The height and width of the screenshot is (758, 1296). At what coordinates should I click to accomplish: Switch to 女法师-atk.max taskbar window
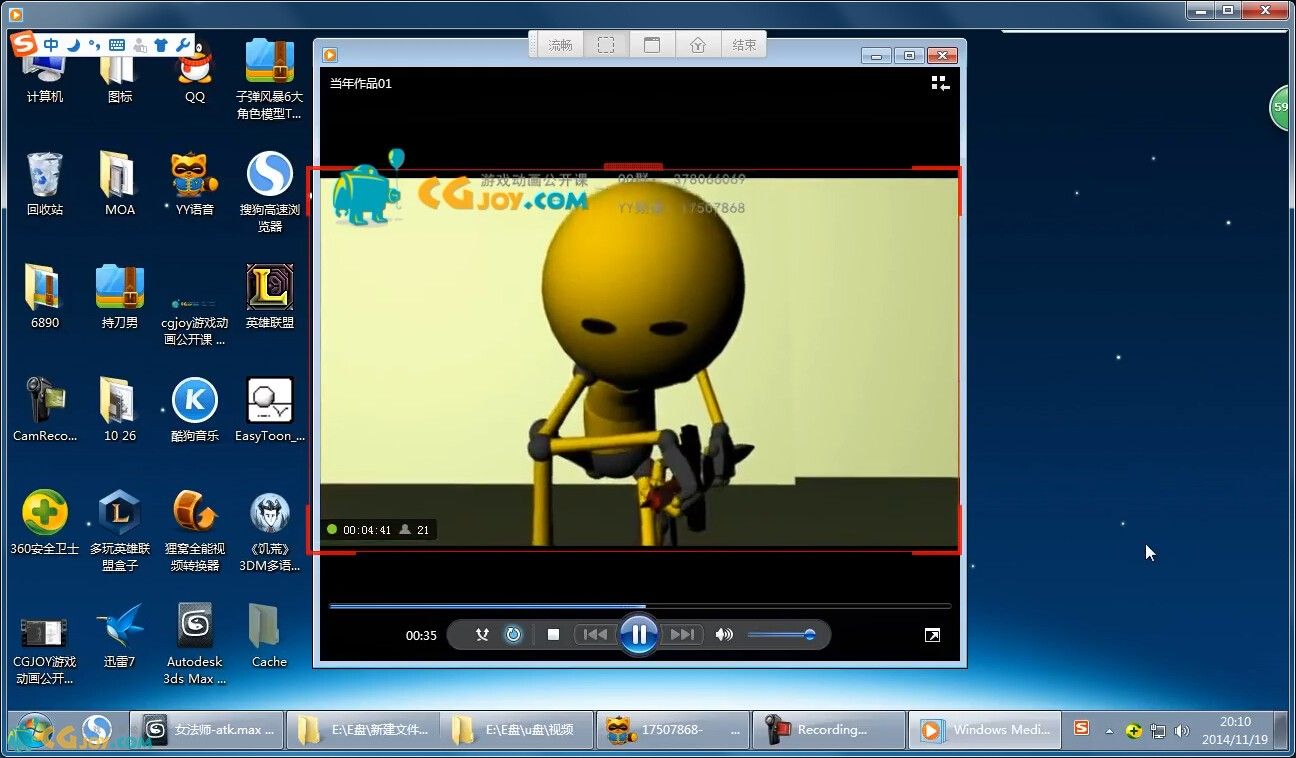[206, 730]
